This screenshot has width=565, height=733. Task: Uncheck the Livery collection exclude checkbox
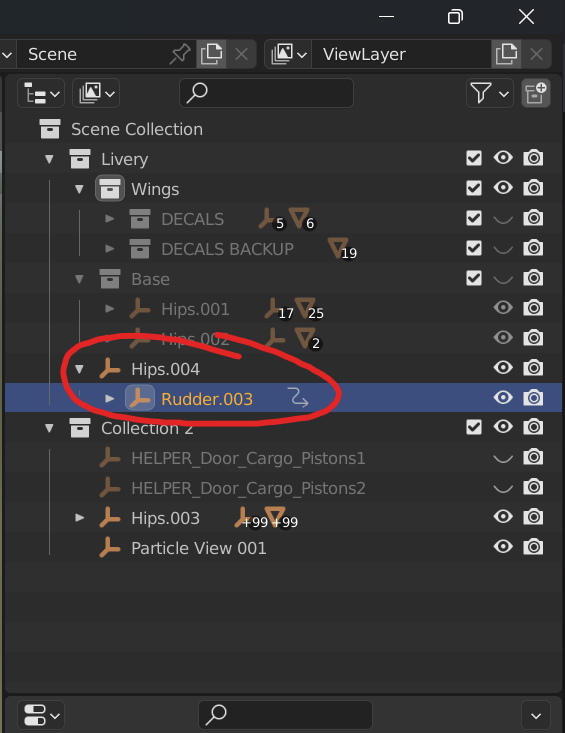pos(474,158)
